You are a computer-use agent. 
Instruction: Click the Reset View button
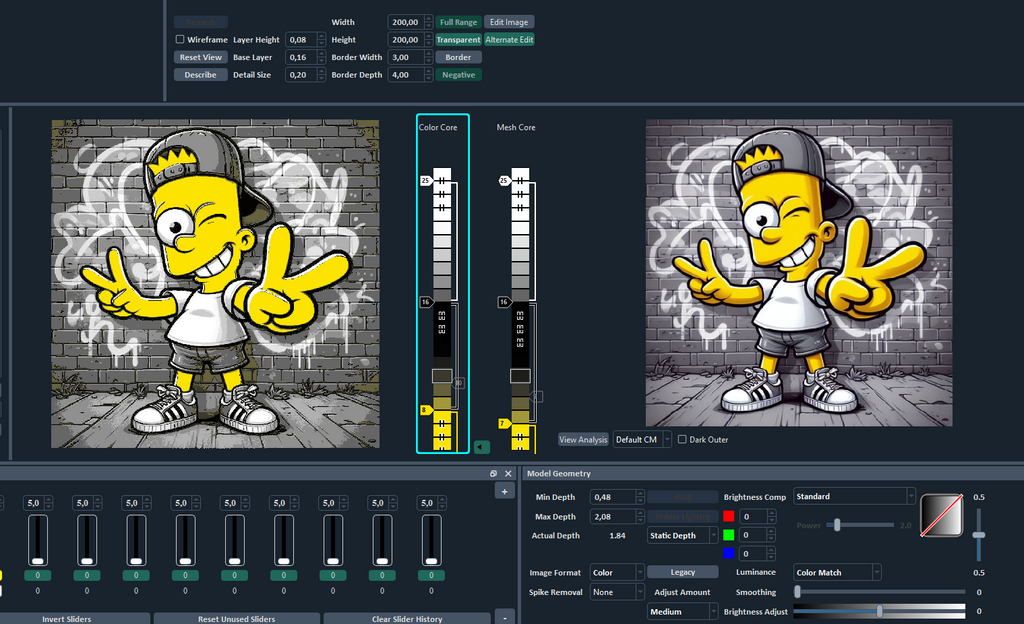coord(200,57)
